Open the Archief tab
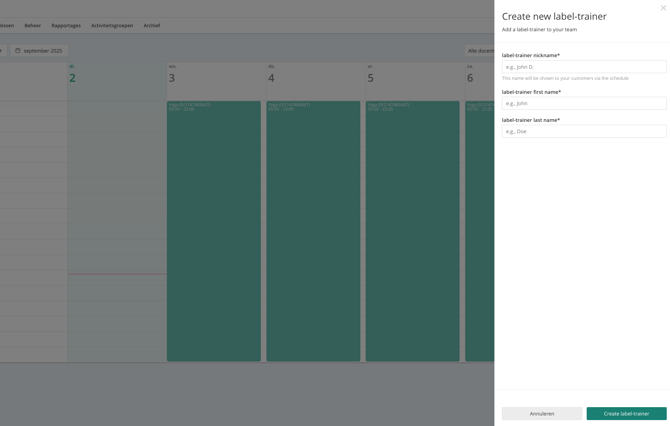Image resolution: width=670 pixels, height=426 pixels. (x=152, y=26)
